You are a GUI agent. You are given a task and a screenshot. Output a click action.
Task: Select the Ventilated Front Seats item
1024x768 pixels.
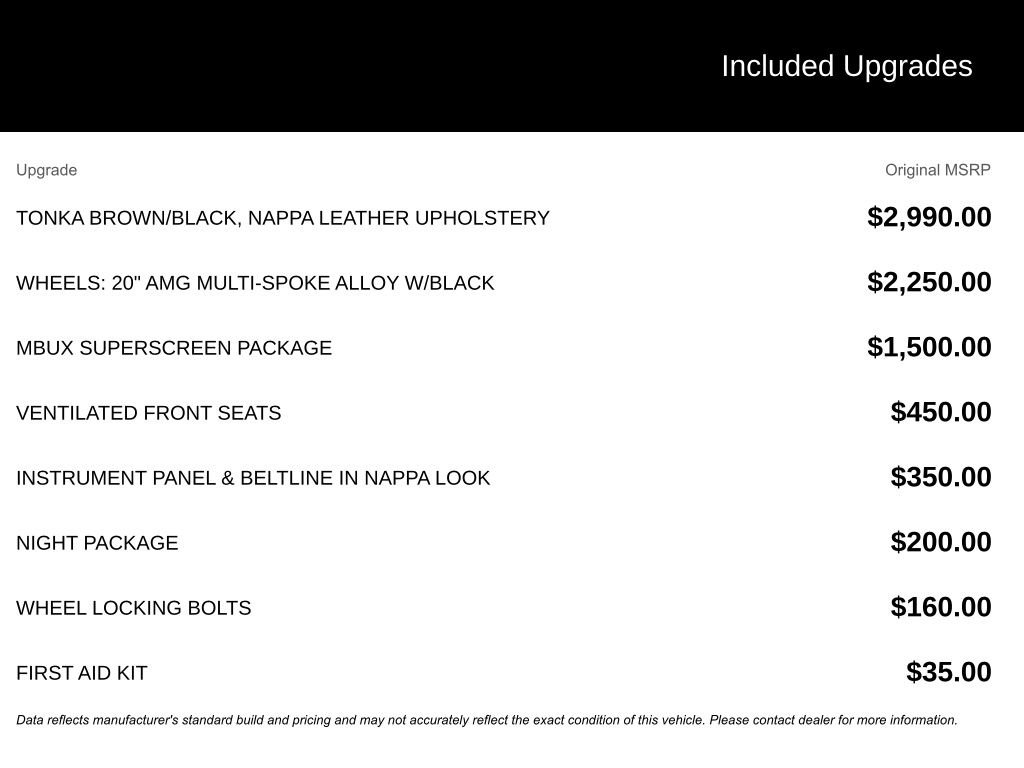(x=149, y=413)
